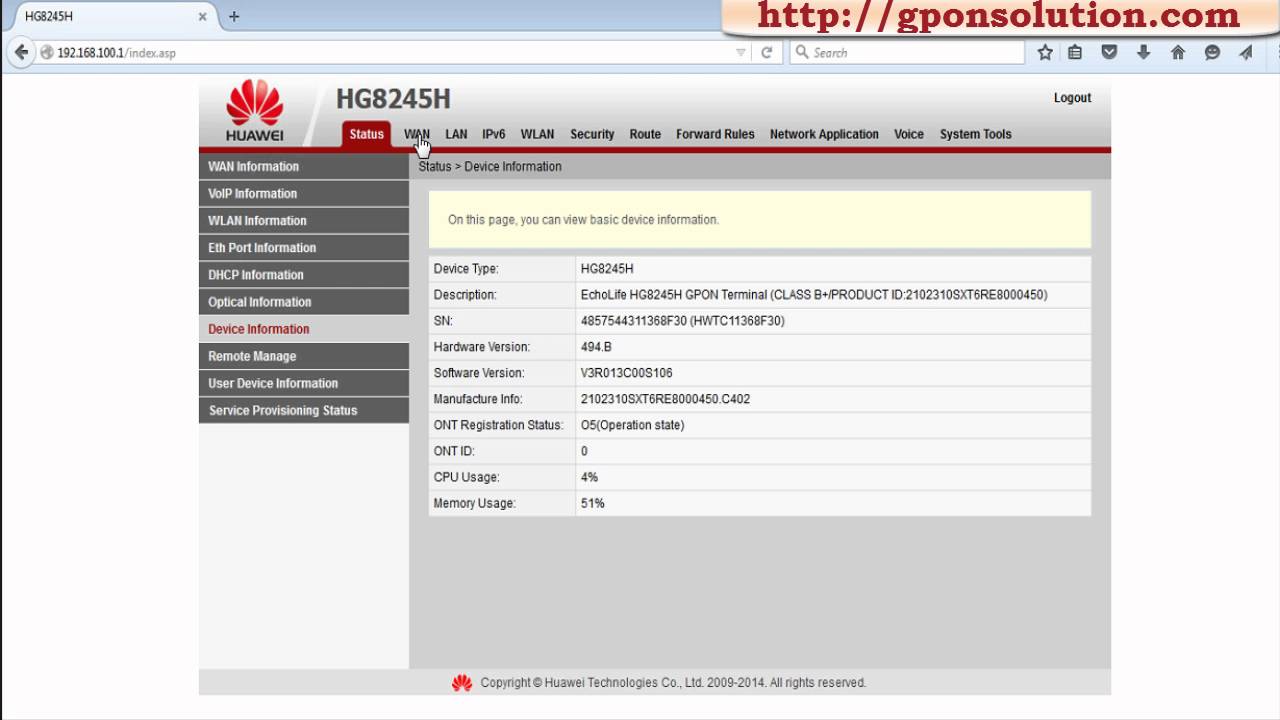Image resolution: width=1280 pixels, height=720 pixels.
Task: Click the chat smiley toolbar icon
Action: (1212, 53)
